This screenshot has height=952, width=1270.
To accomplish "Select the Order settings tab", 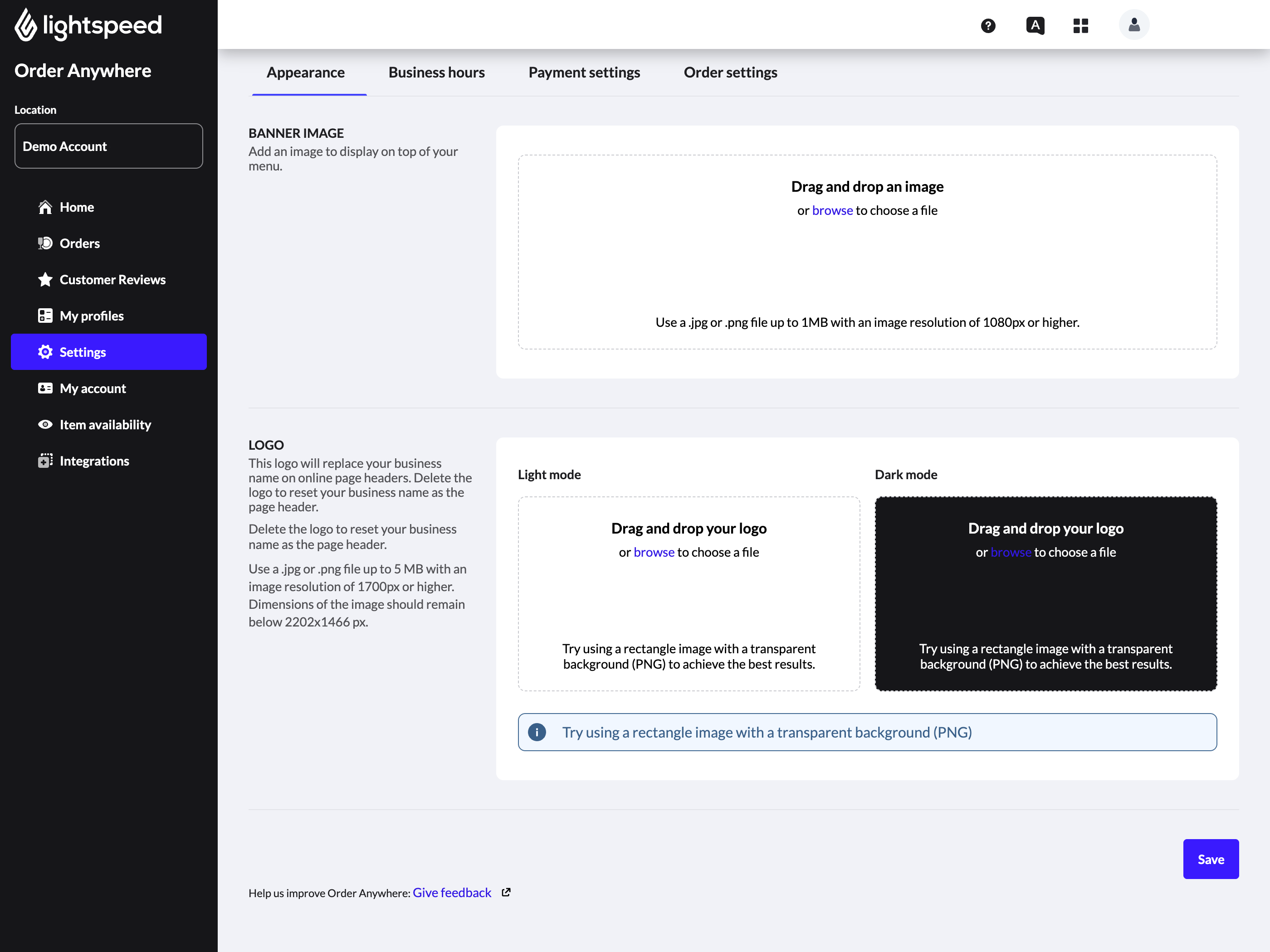I will (730, 72).
